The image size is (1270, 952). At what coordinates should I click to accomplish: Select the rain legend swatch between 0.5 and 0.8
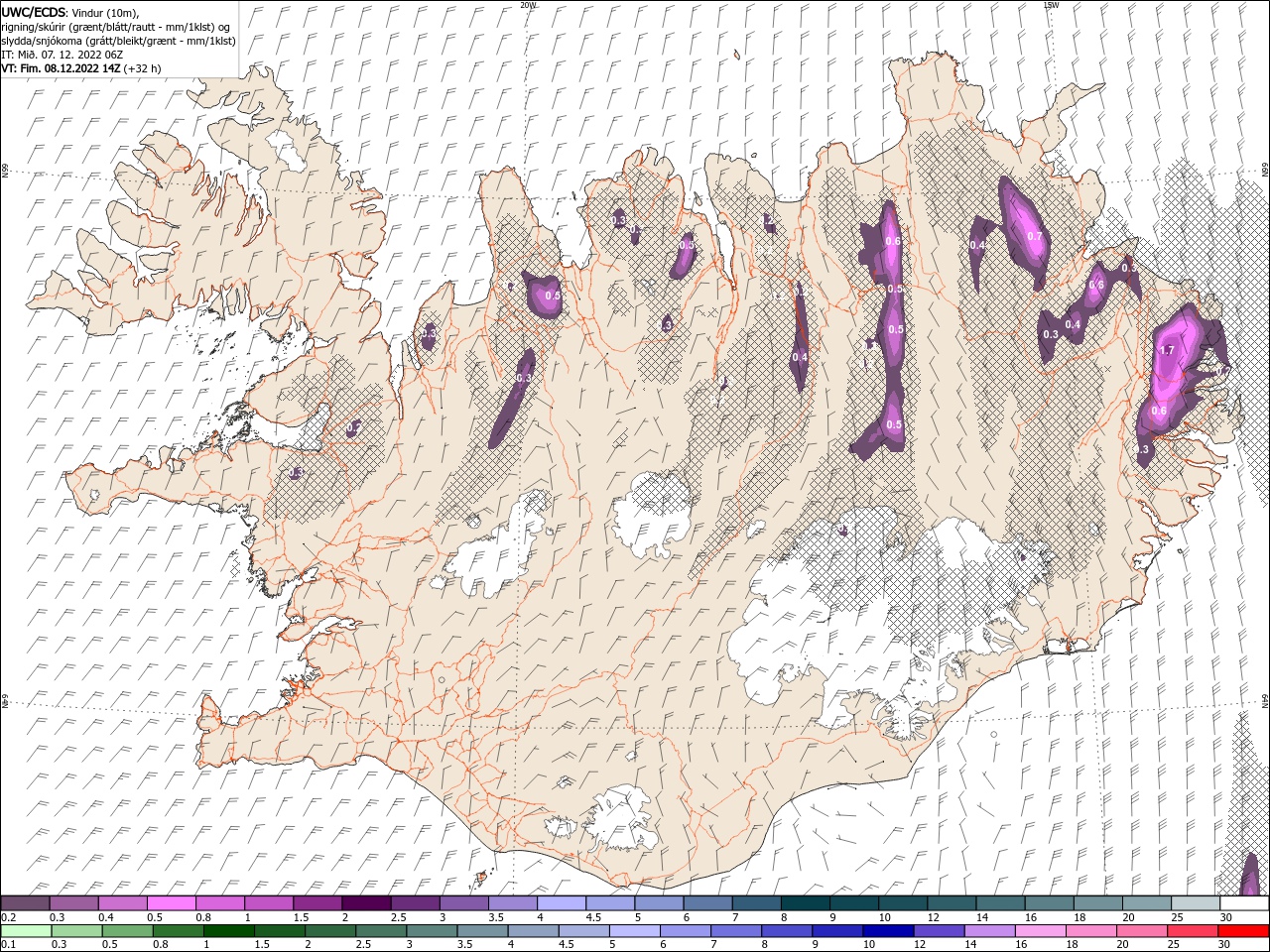(128, 931)
